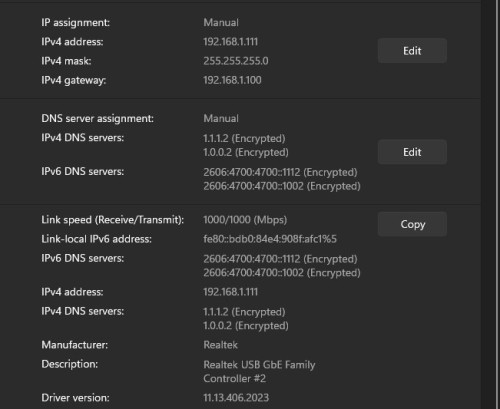The width and height of the screenshot is (500, 409).
Task: Select the Manufacturer label
Action: 75,345
